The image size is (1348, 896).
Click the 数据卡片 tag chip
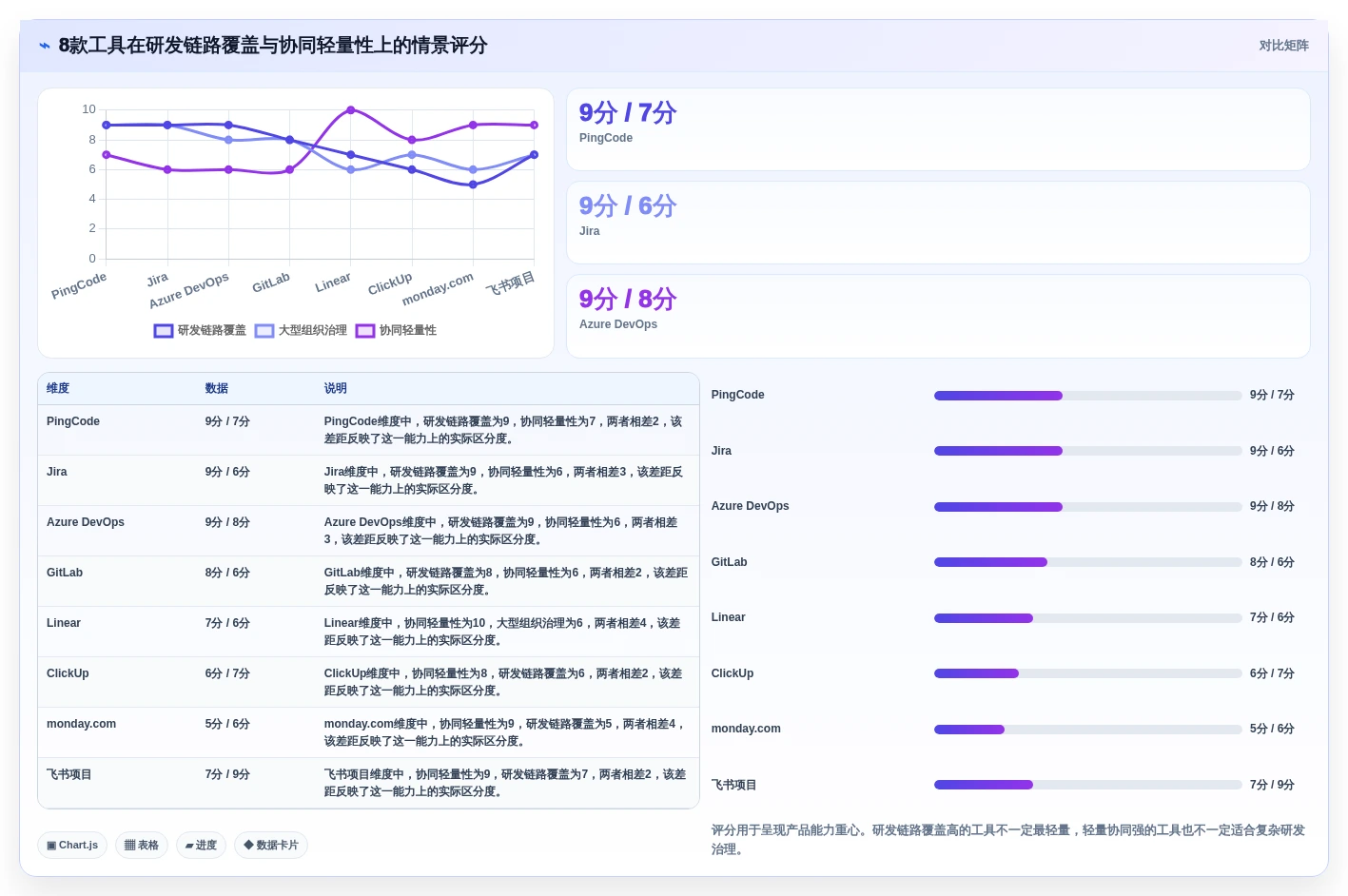[x=271, y=845]
